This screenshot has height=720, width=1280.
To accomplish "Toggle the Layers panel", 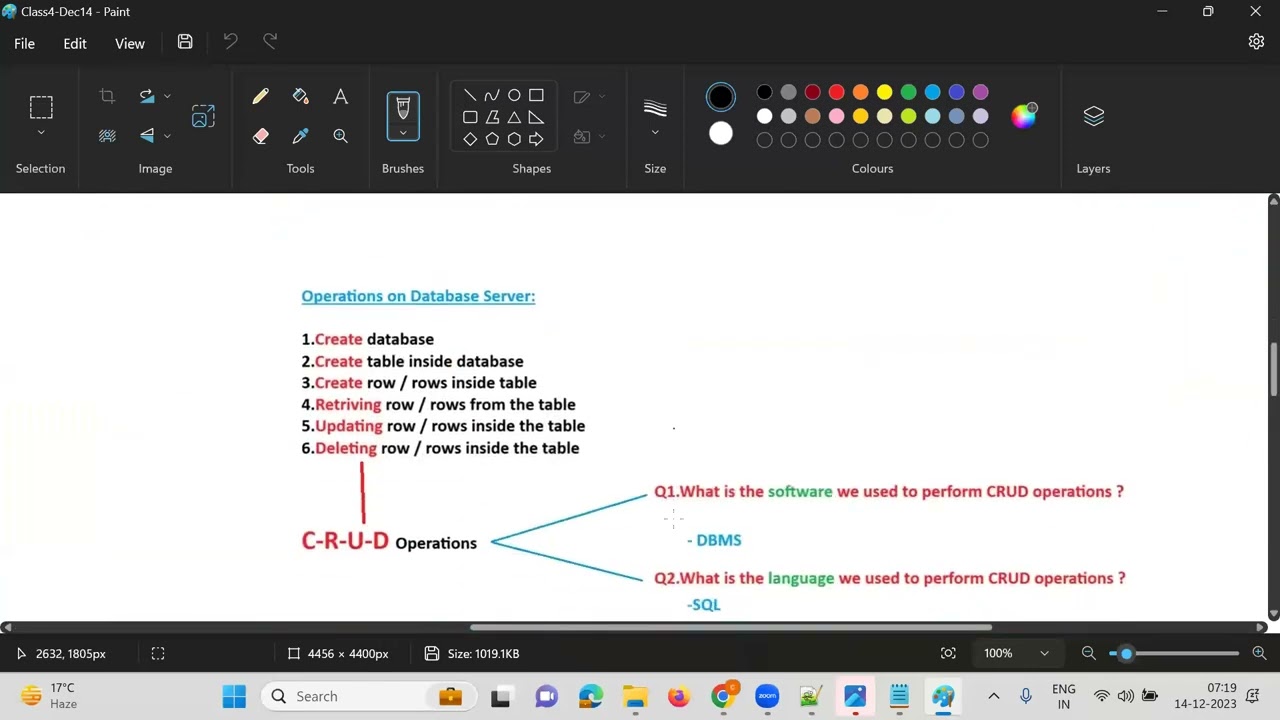I will click(x=1093, y=116).
